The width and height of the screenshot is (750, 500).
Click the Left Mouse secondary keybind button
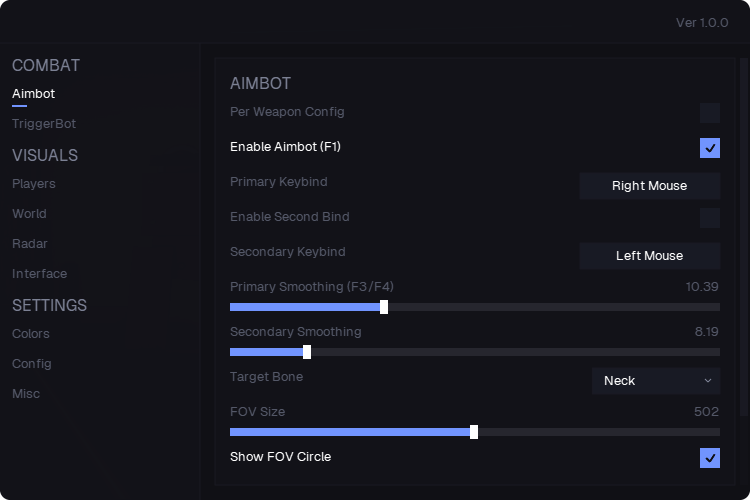[x=650, y=256]
